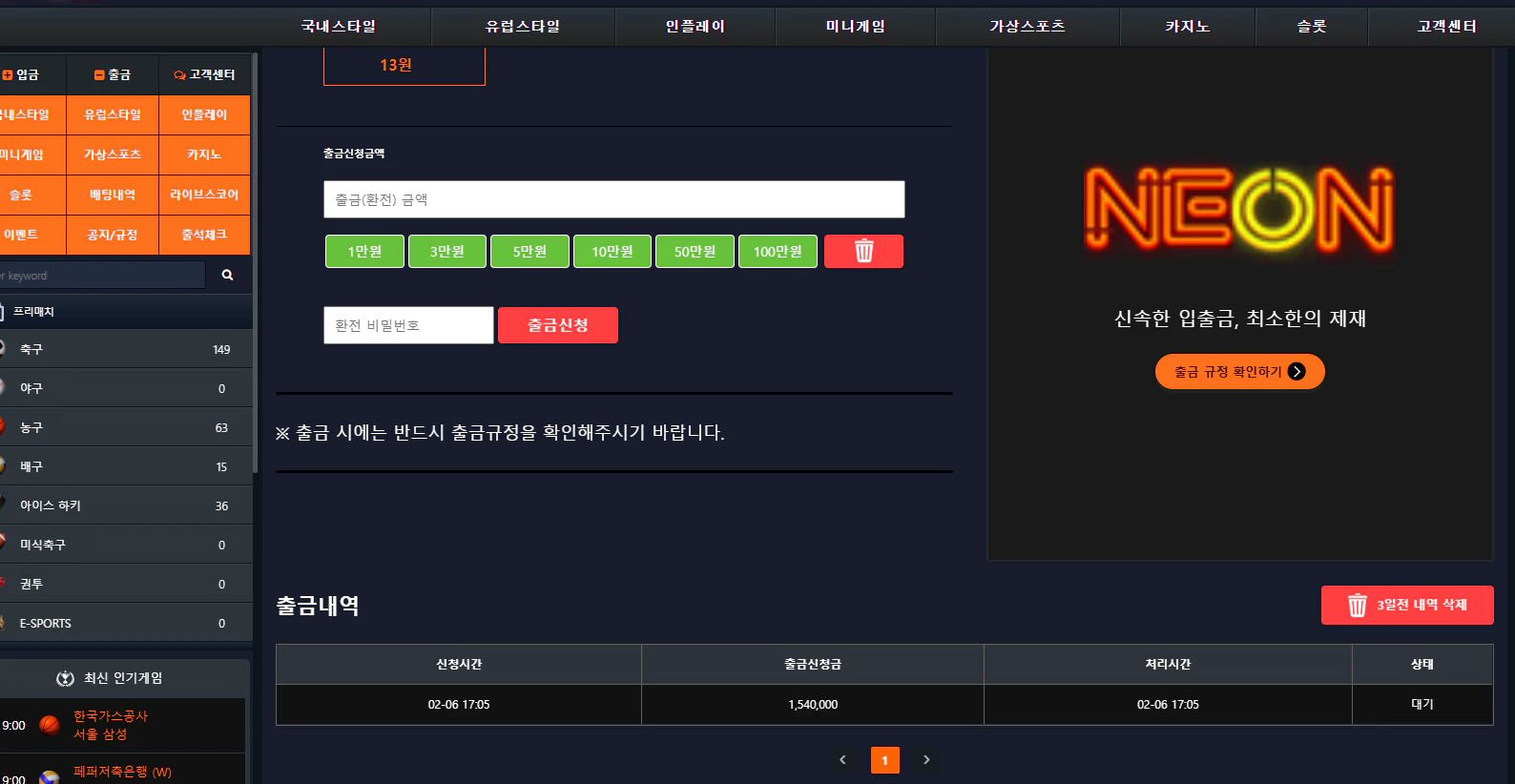The image size is (1515, 784).
Task: Open 베팅내역 from sidebar grid
Action: 113,195
